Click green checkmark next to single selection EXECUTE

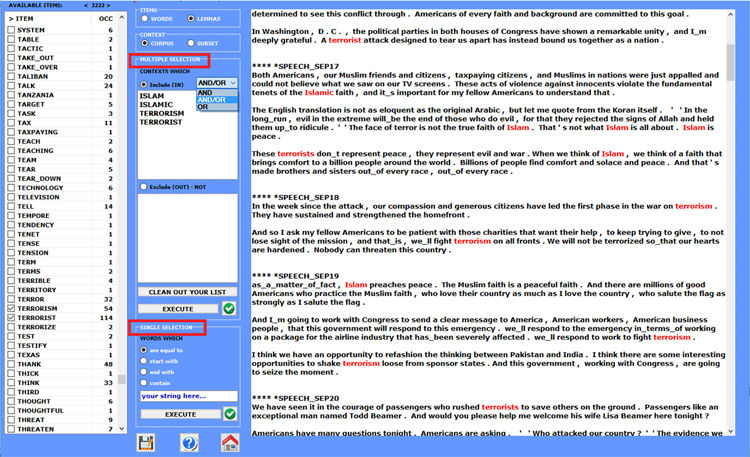[x=230, y=414]
